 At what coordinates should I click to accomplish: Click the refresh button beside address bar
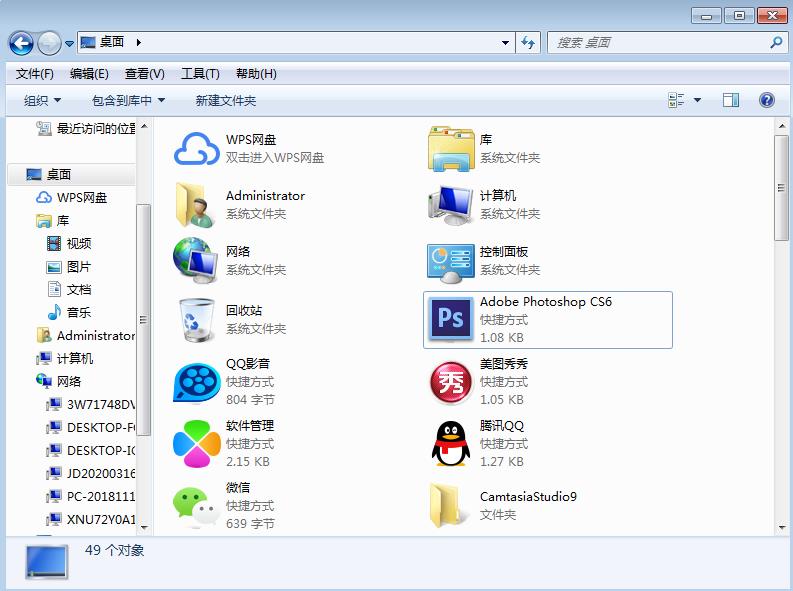(528, 42)
